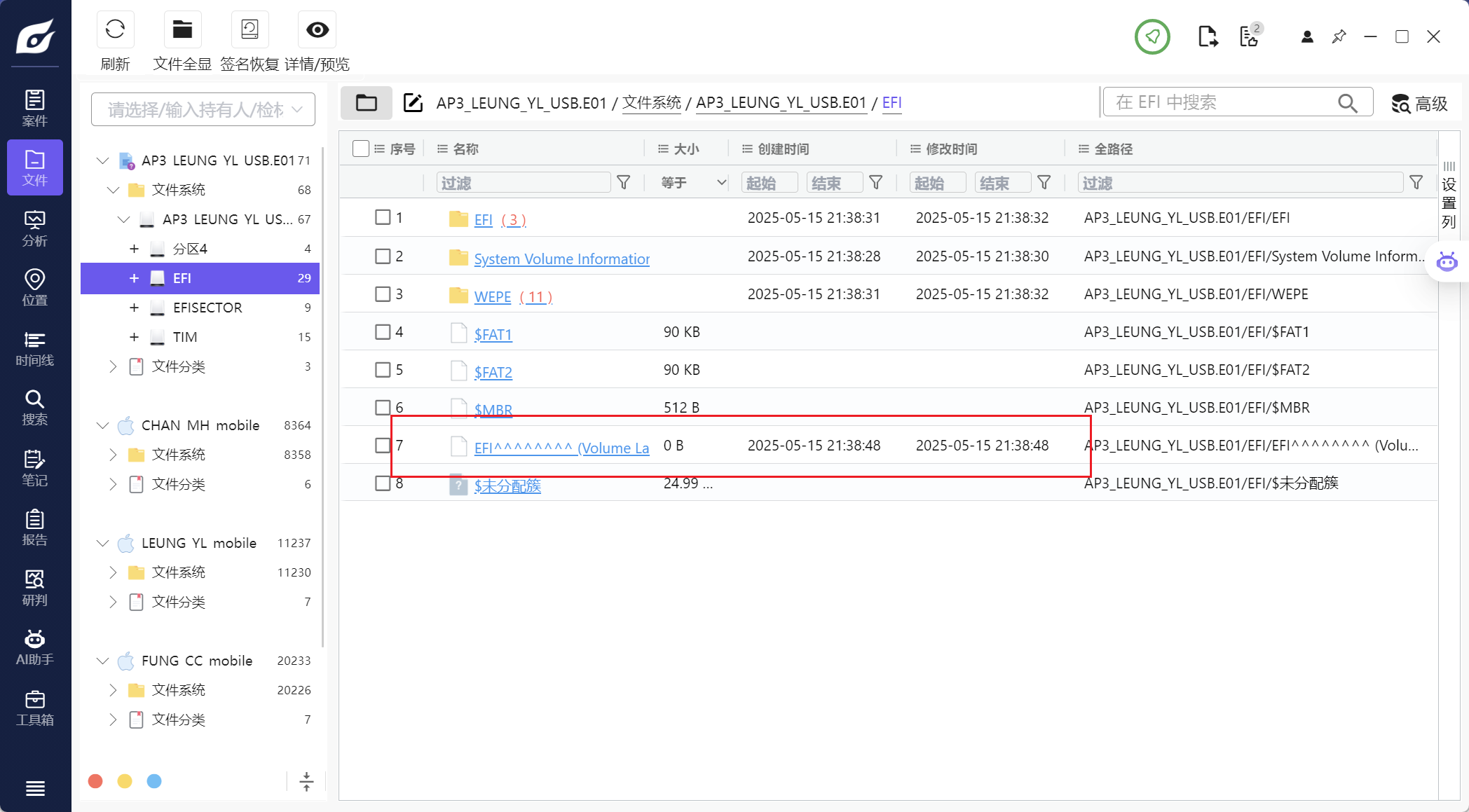Open the 等于 size comparison dropdown
The width and height of the screenshot is (1469, 812).
pos(692,183)
